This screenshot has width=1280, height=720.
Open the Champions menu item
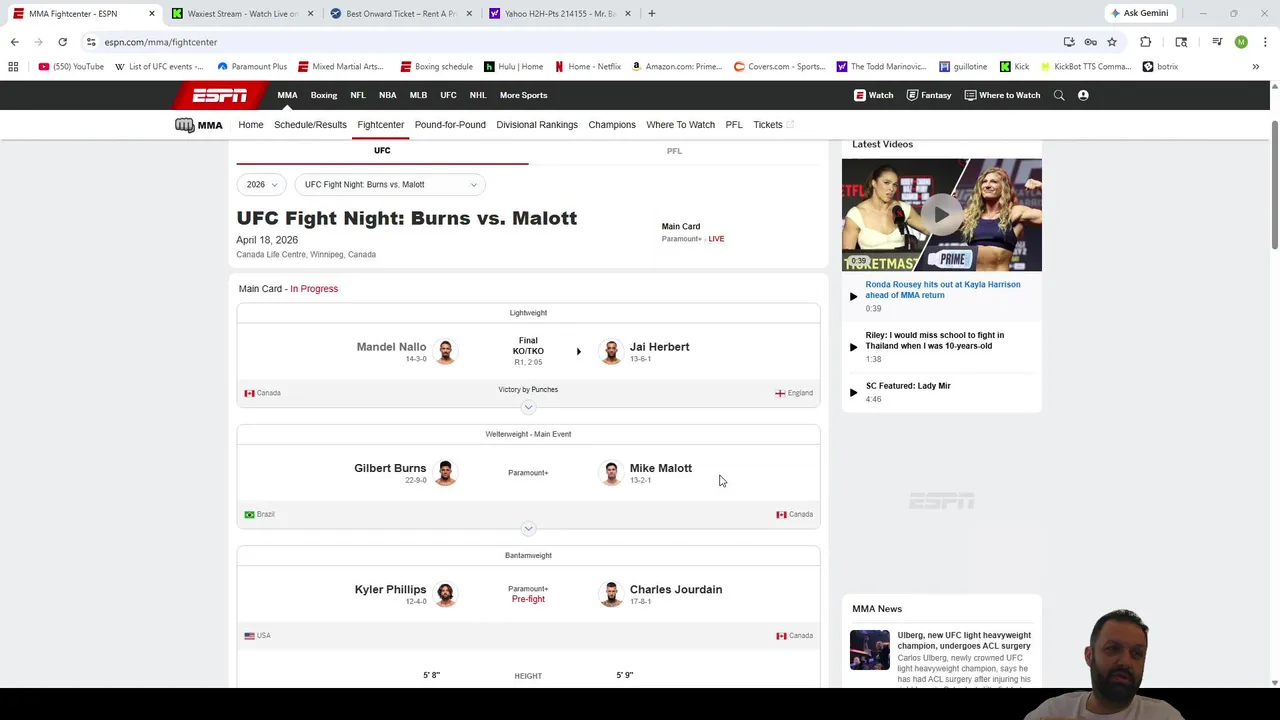pyautogui.click(x=612, y=125)
